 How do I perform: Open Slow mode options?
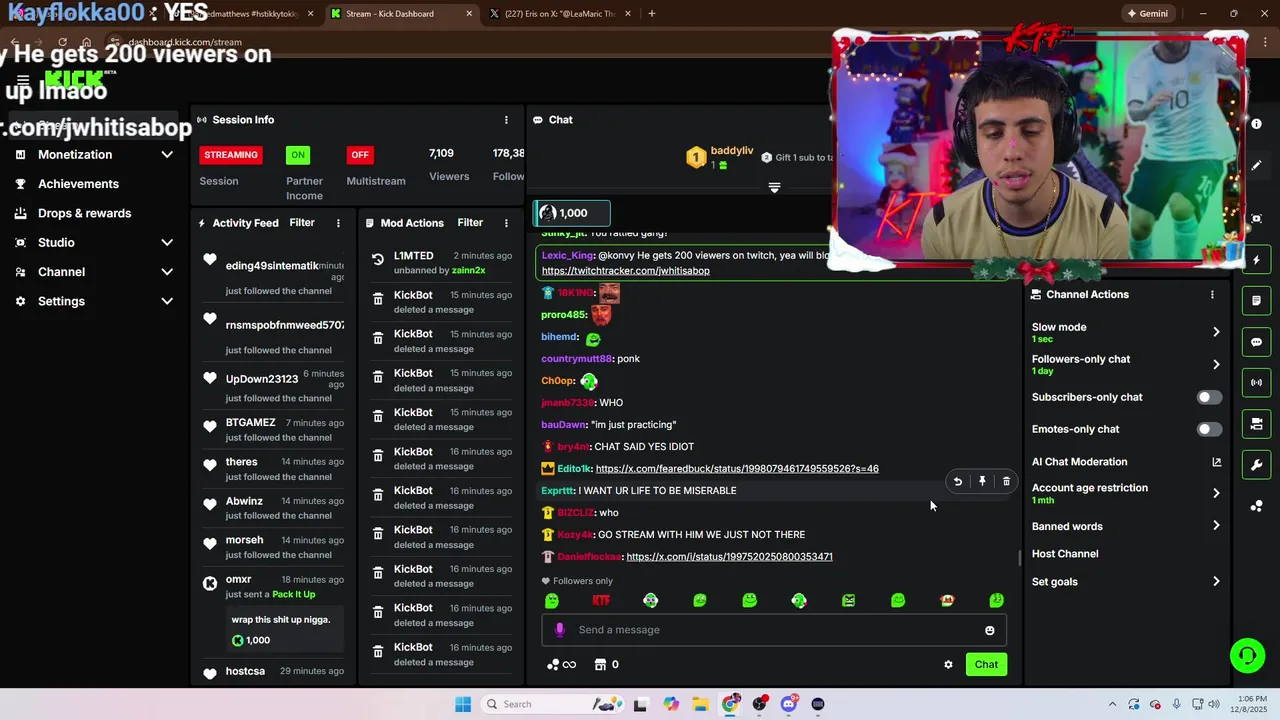coord(1126,332)
